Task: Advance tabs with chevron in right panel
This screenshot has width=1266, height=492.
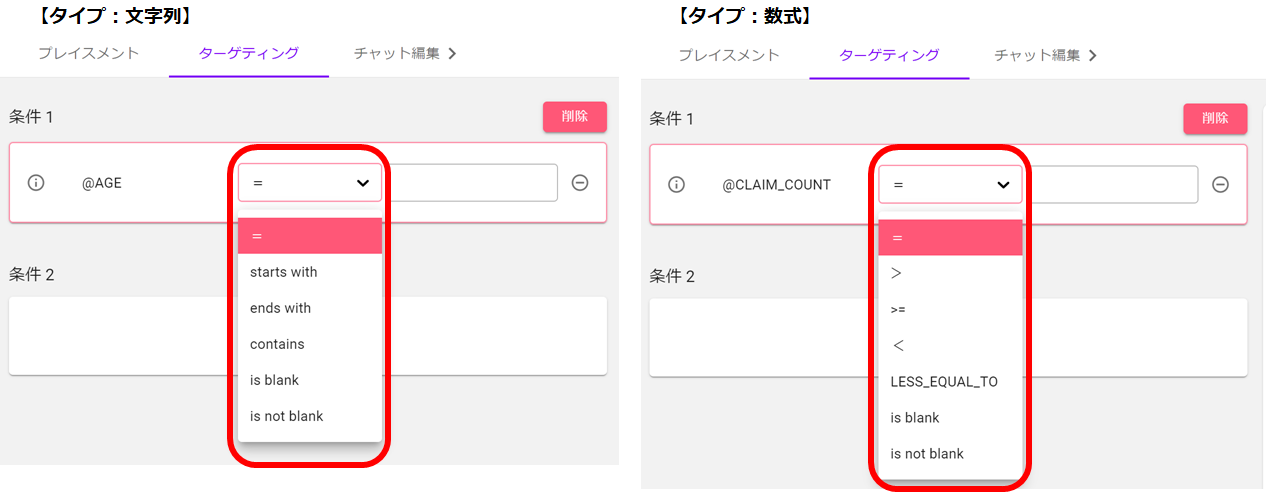Action: (1092, 56)
